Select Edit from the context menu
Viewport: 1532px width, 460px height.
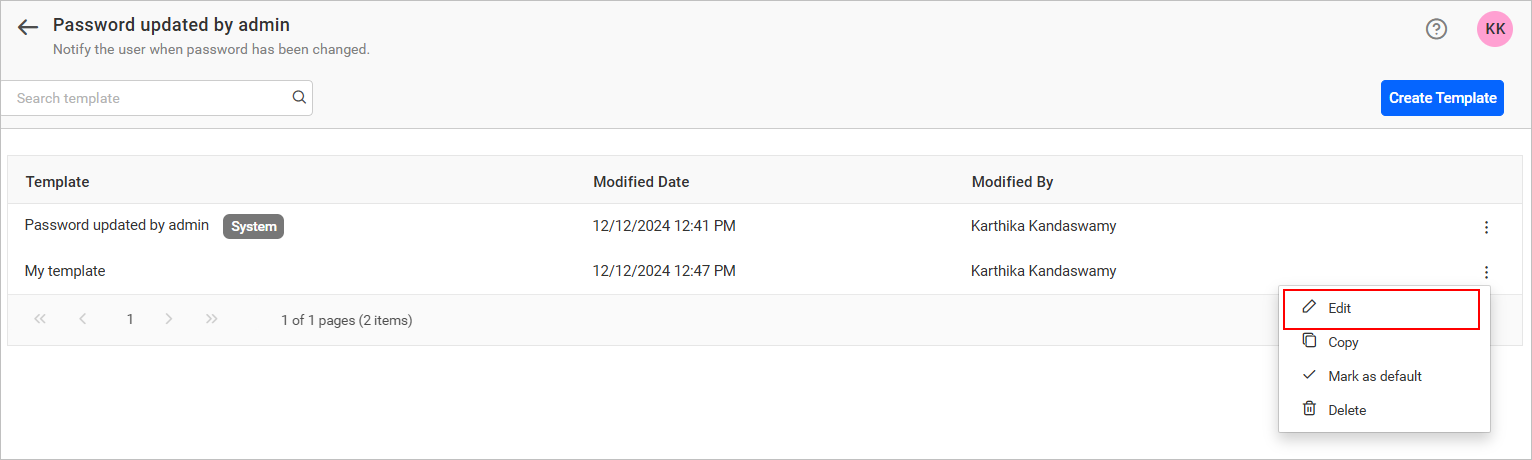point(1340,309)
